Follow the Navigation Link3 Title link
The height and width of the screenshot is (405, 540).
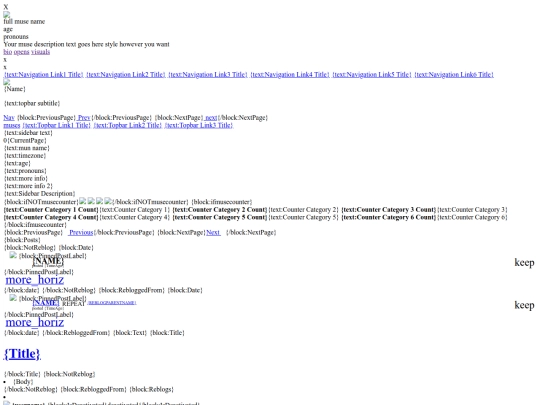(x=208, y=74)
